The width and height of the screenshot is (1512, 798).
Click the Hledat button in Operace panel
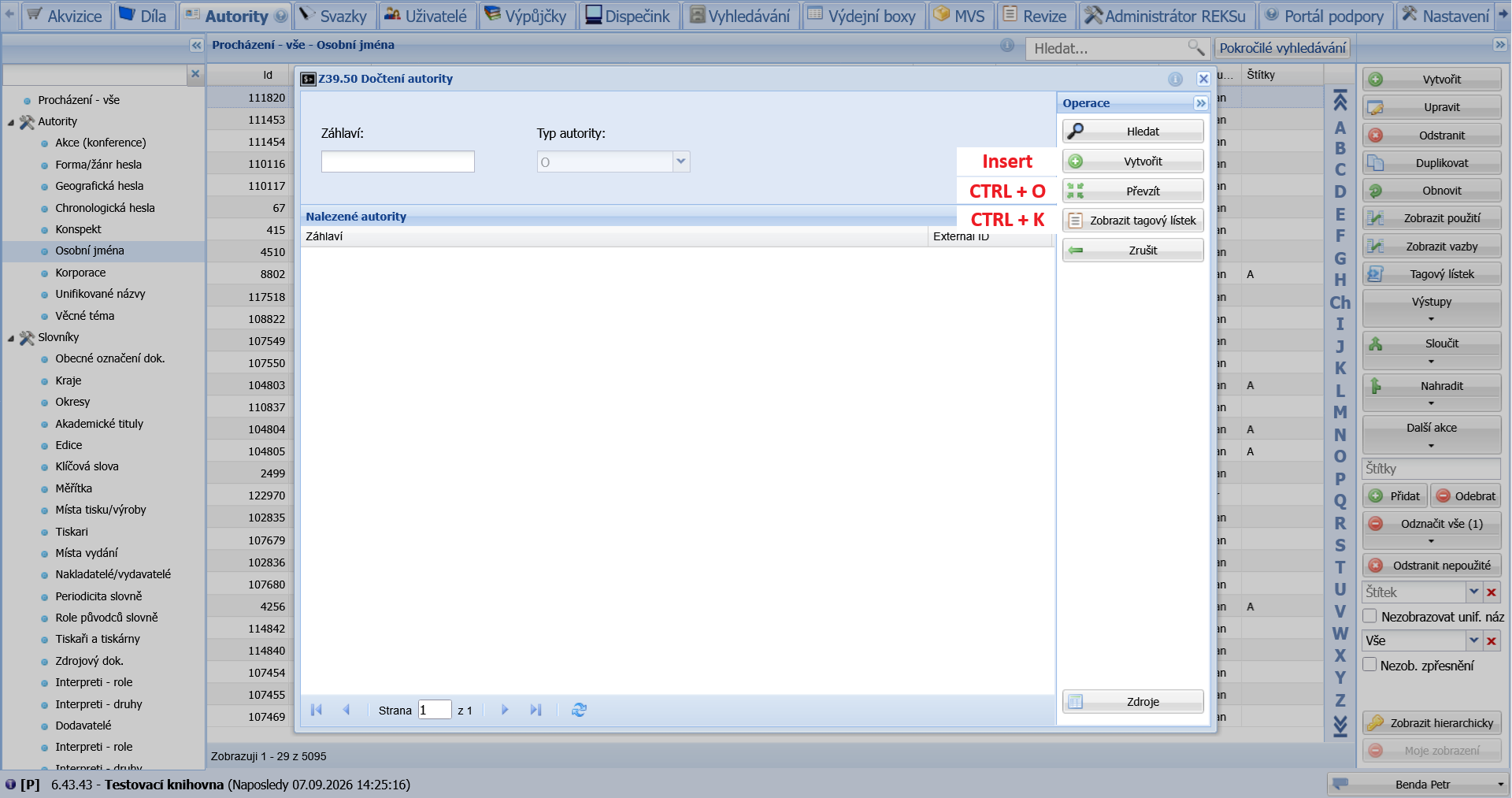1132,132
